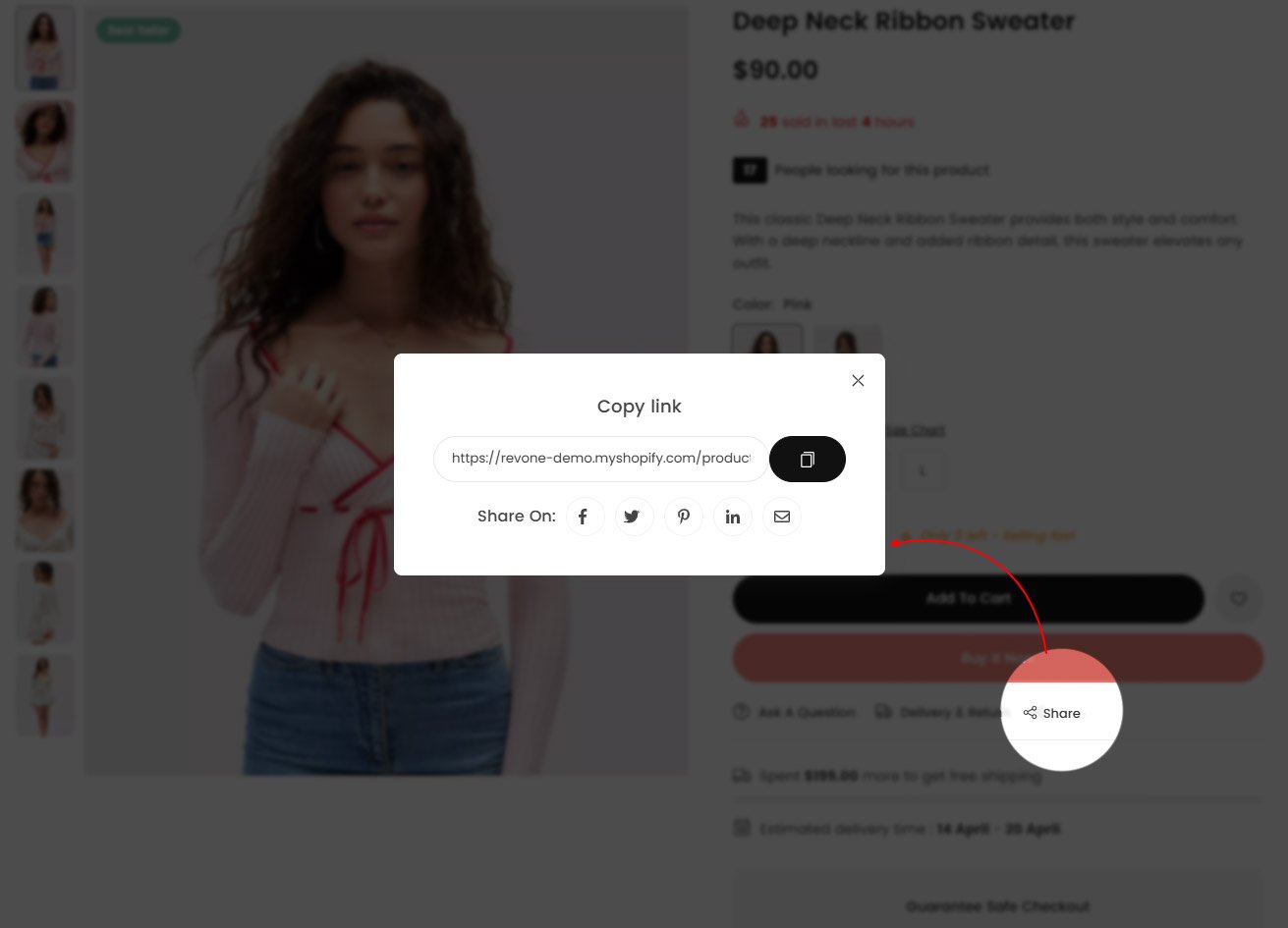Share the product on Twitter
Screen dimensions: 1288x928
pos(634,517)
